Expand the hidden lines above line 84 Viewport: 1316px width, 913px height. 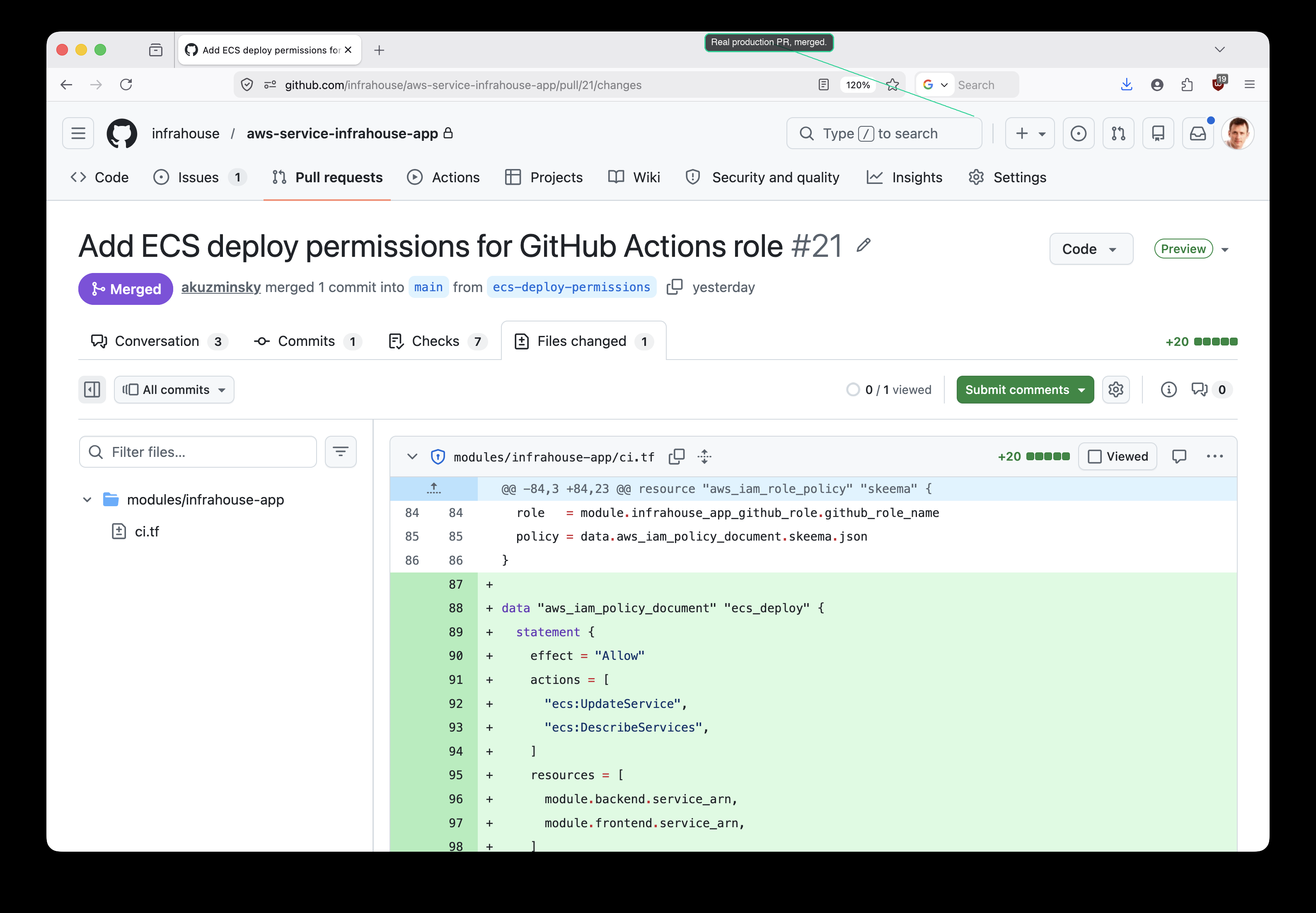click(434, 488)
